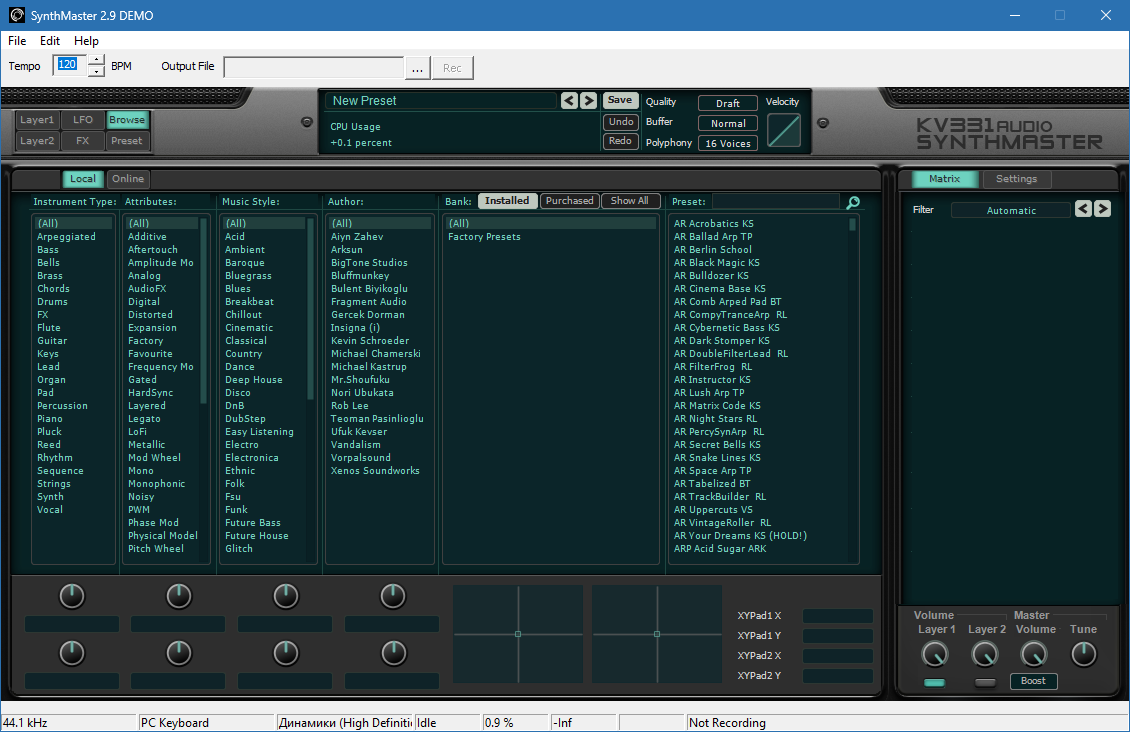
Task: Click the Undo button
Action: tap(620, 122)
